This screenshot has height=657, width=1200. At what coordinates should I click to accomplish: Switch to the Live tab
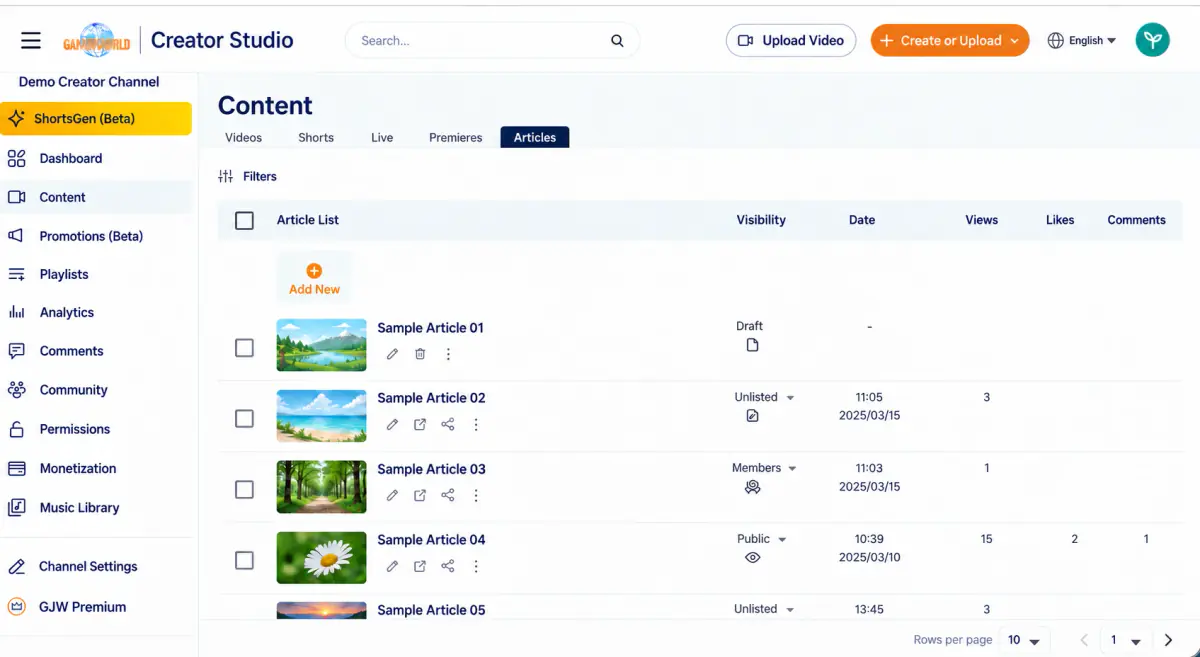click(382, 138)
